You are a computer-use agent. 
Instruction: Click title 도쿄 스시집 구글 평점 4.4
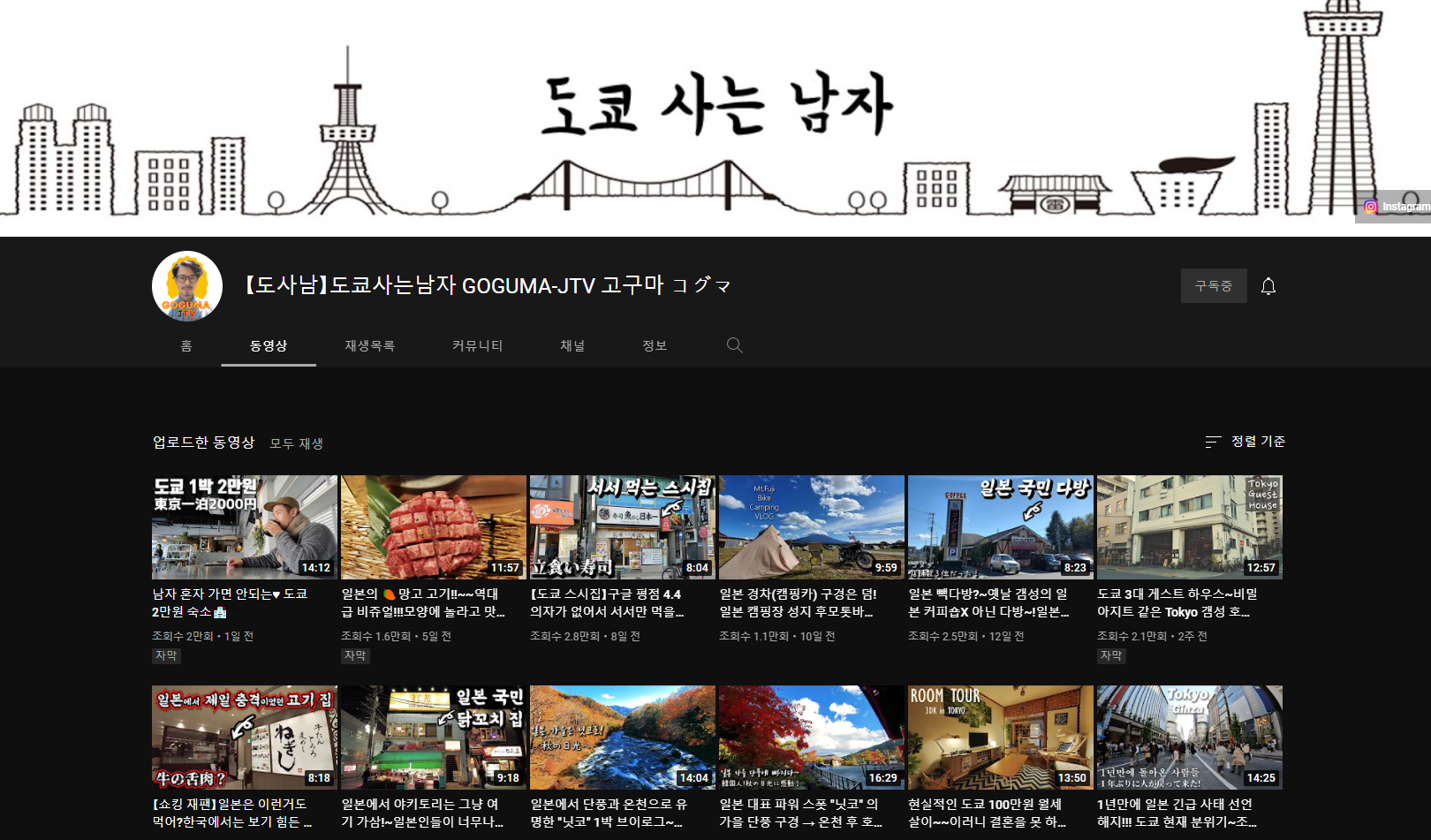click(x=607, y=603)
